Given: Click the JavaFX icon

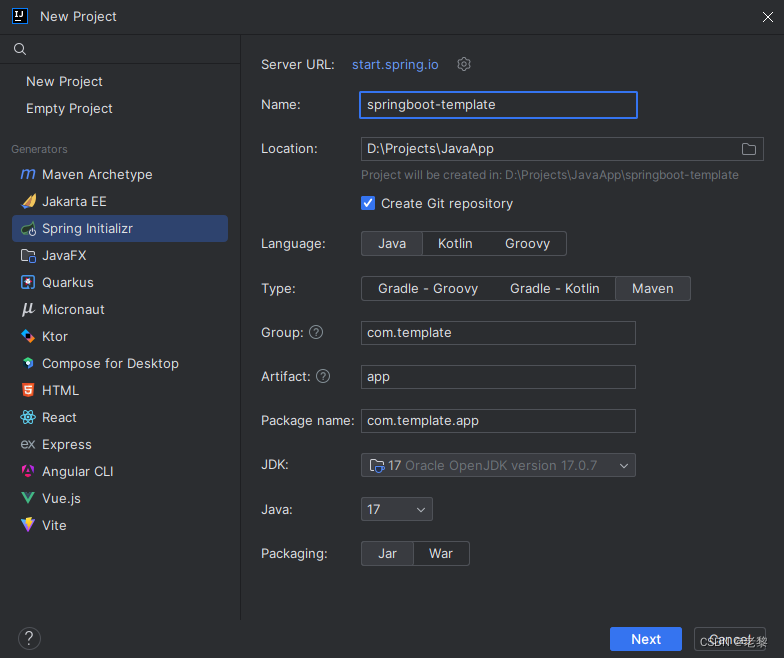Looking at the screenshot, I should coord(28,256).
